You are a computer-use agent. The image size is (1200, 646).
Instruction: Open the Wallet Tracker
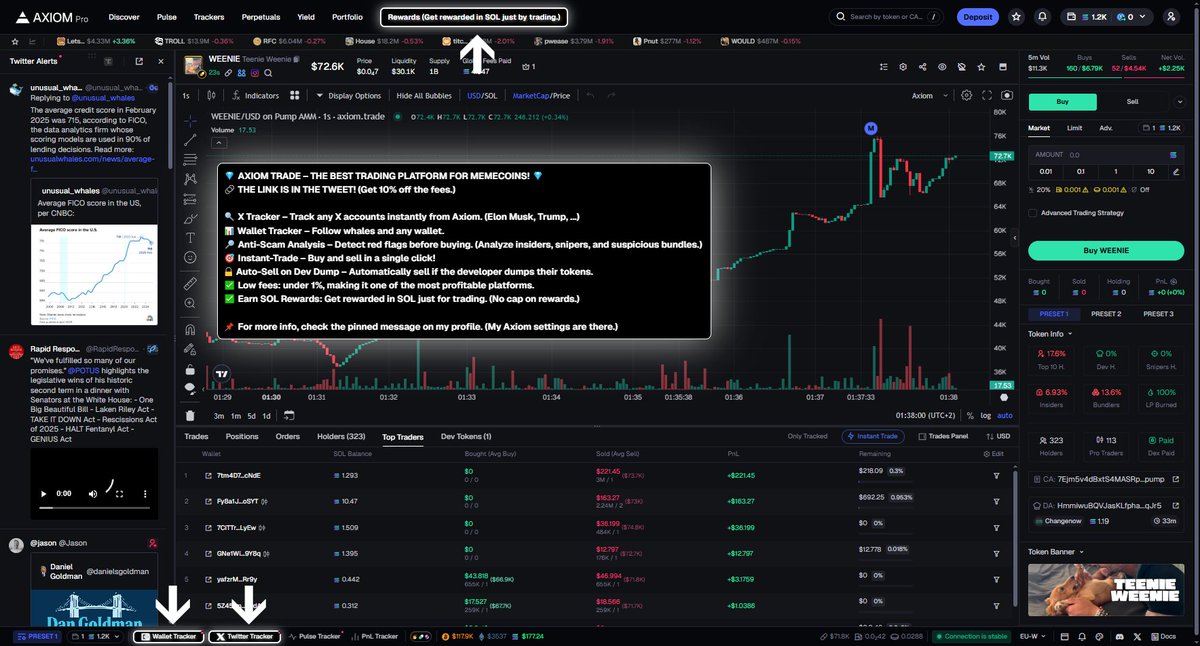(x=168, y=636)
